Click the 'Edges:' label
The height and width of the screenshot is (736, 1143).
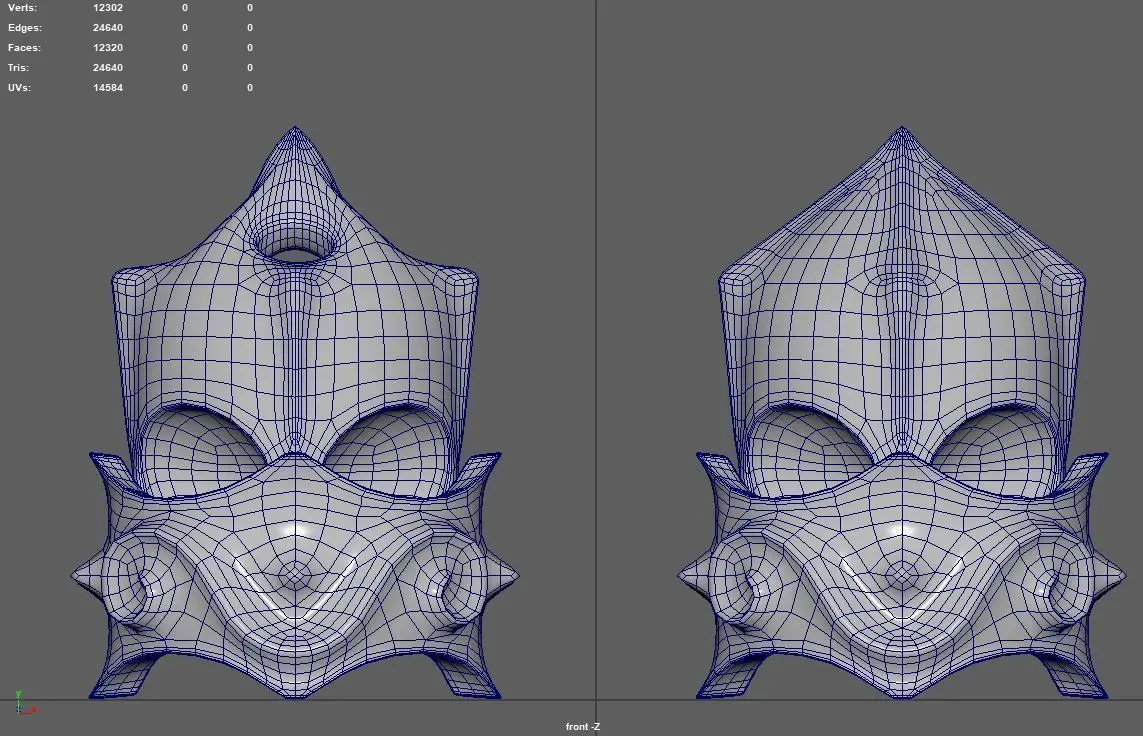click(x=25, y=28)
